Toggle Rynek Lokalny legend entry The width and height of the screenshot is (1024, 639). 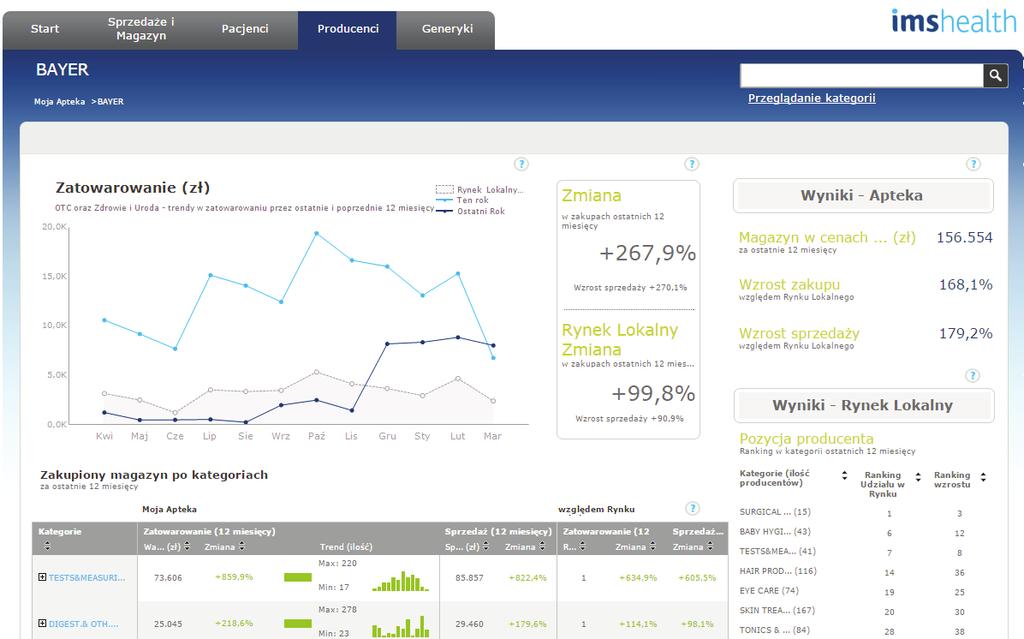479,189
